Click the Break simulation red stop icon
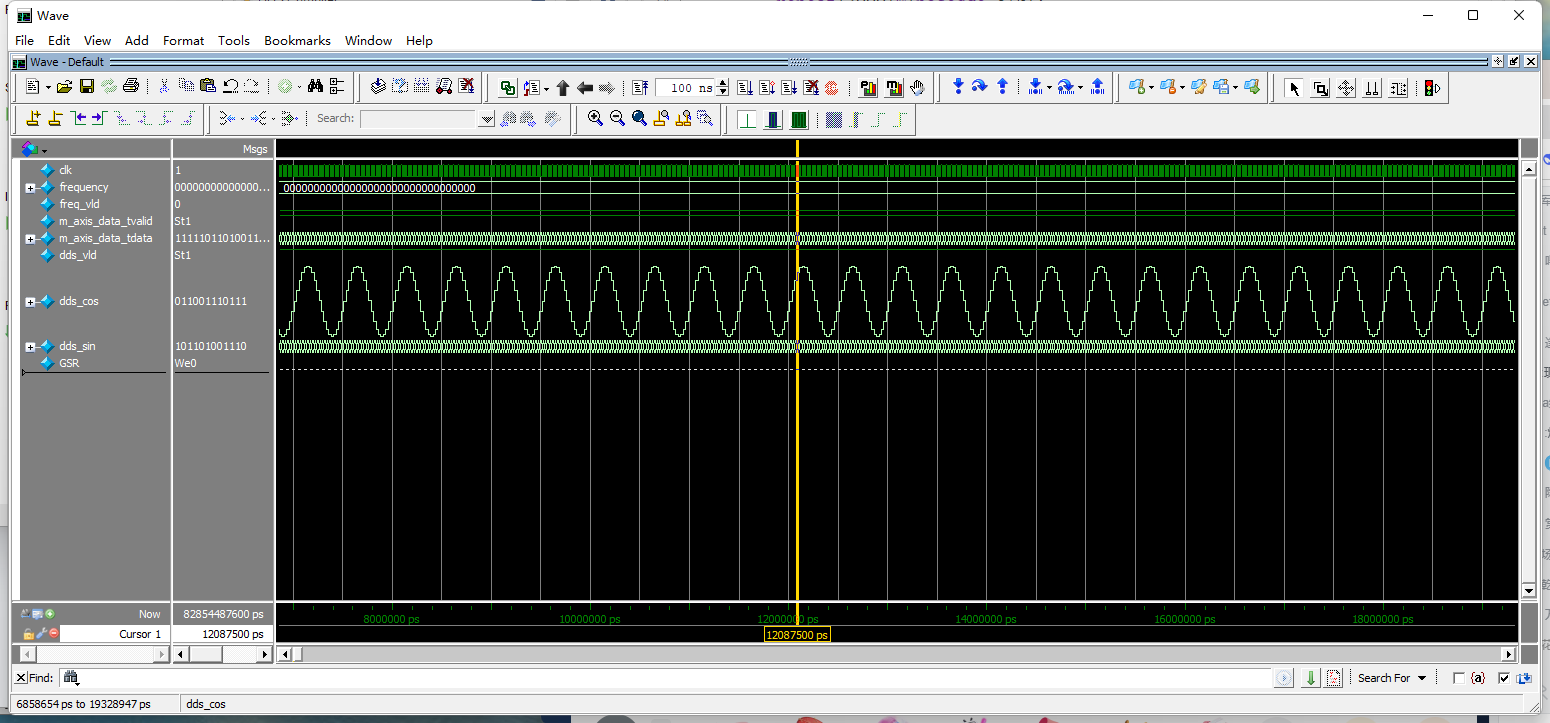This screenshot has height=723, width=1550. tap(831, 88)
